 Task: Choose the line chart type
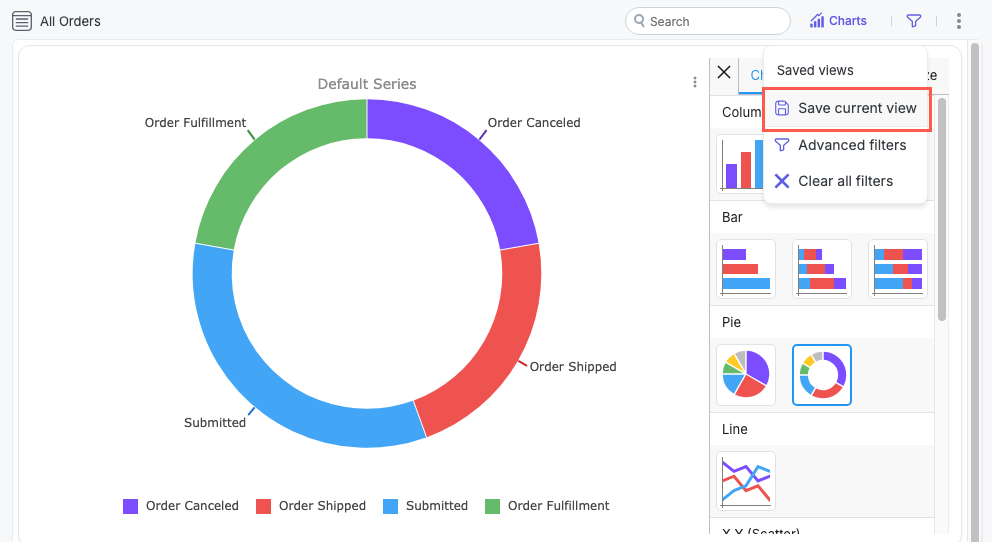pos(745,481)
